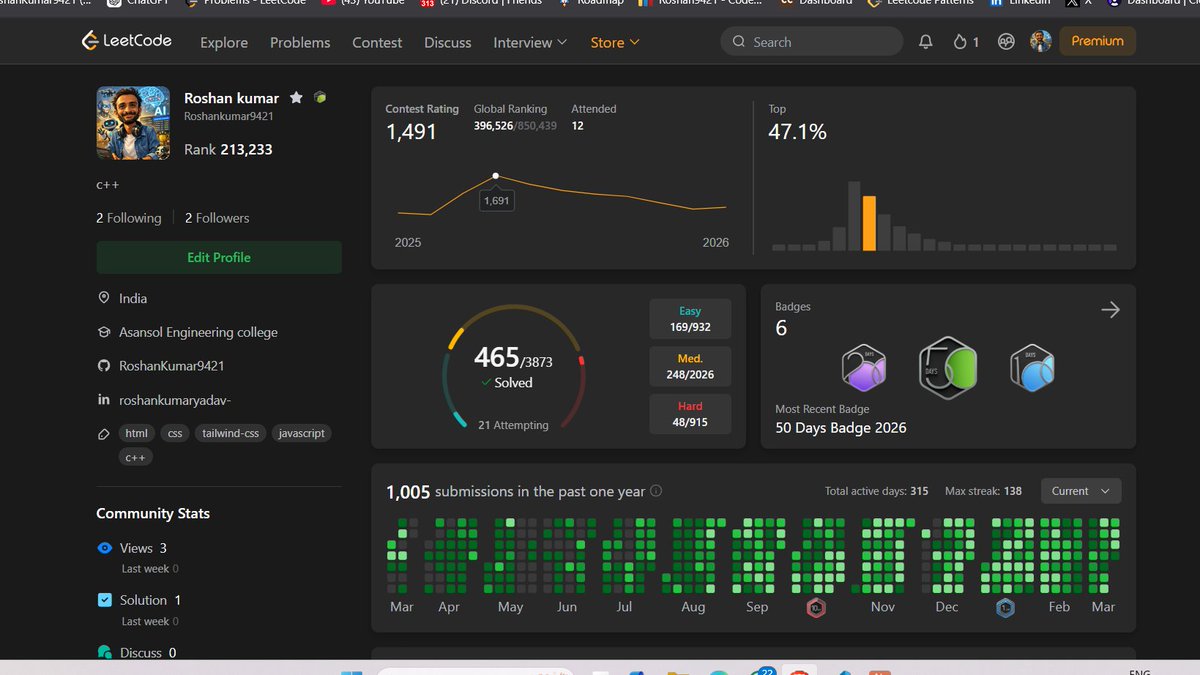
Task: Click the star icon beside Roshan kumar
Action: [x=296, y=98]
